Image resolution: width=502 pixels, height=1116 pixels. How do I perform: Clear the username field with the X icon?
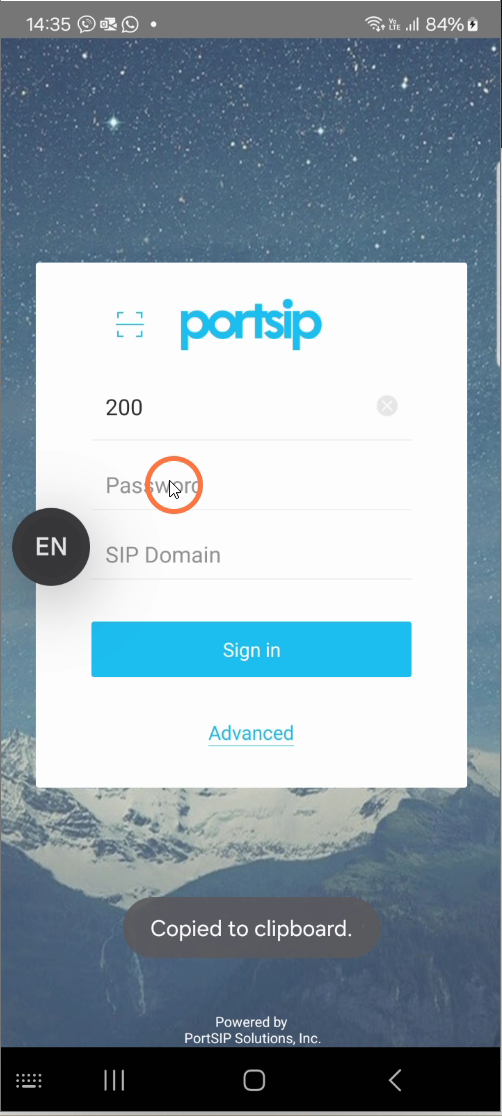tap(387, 406)
